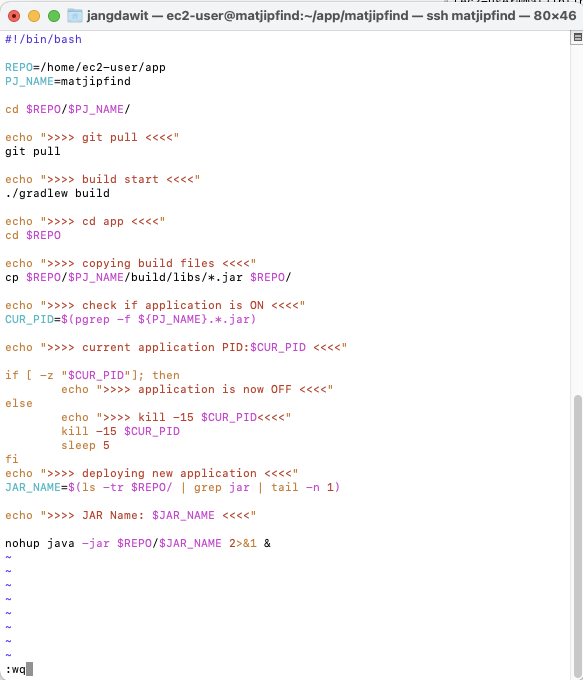Click the 'JAR_NAME=$(ls -tr $REPO/ ...)' line

click(173, 487)
